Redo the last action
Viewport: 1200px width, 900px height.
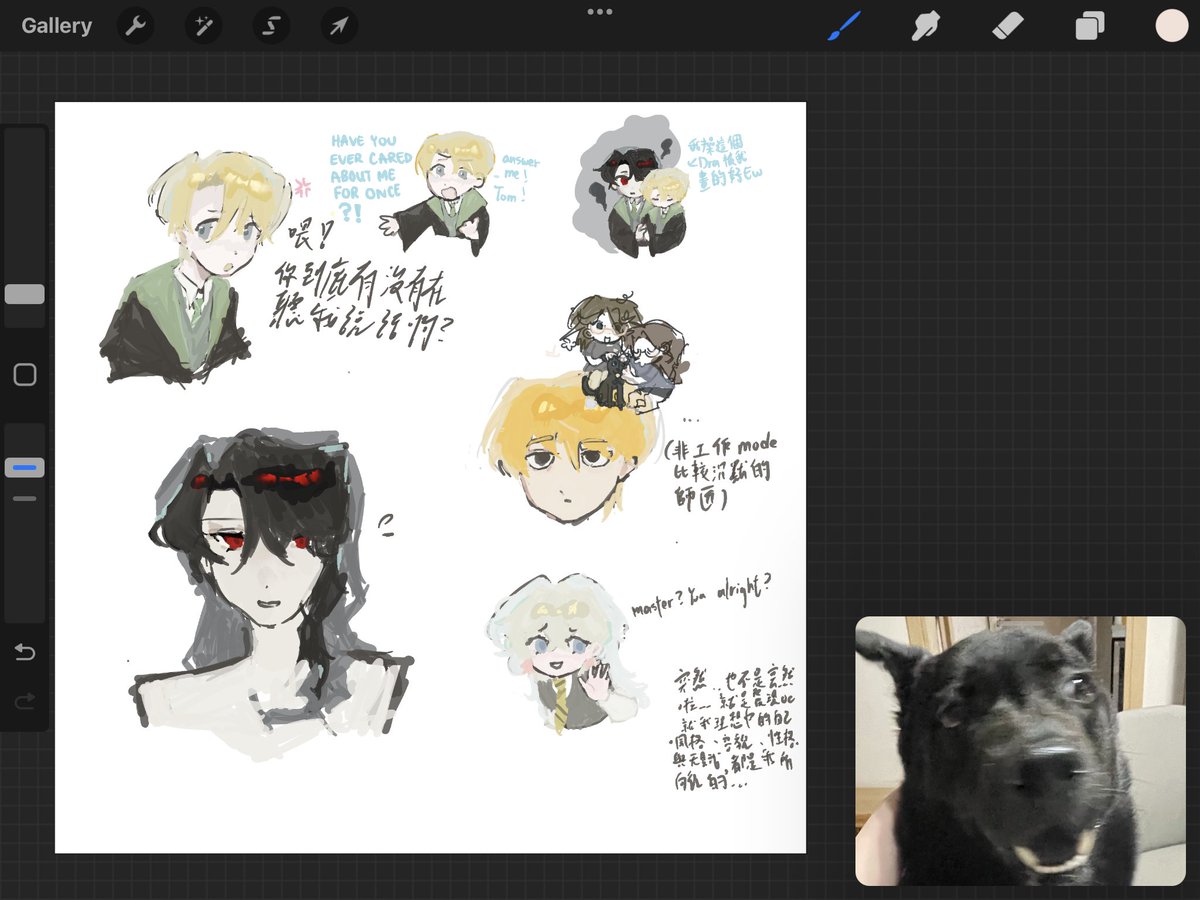coord(25,700)
